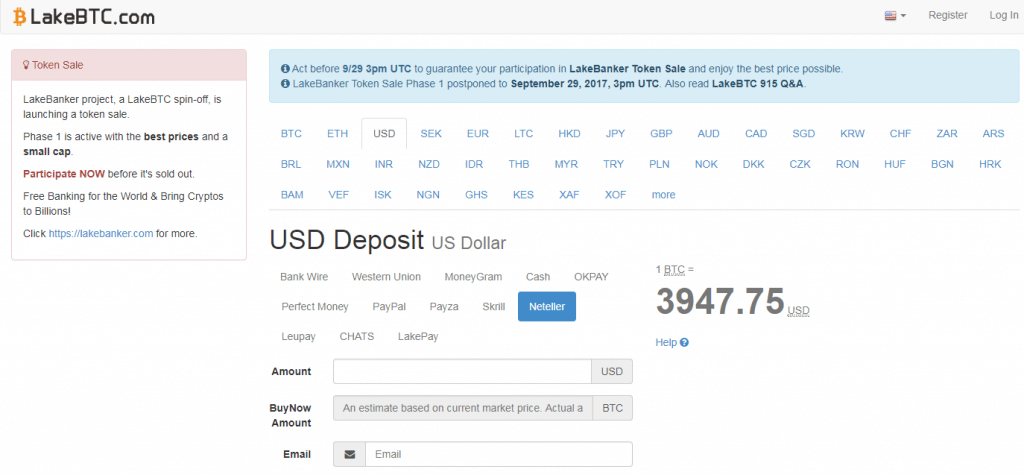
Task: Pick Perfect Money deposit method
Action: pos(315,306)
